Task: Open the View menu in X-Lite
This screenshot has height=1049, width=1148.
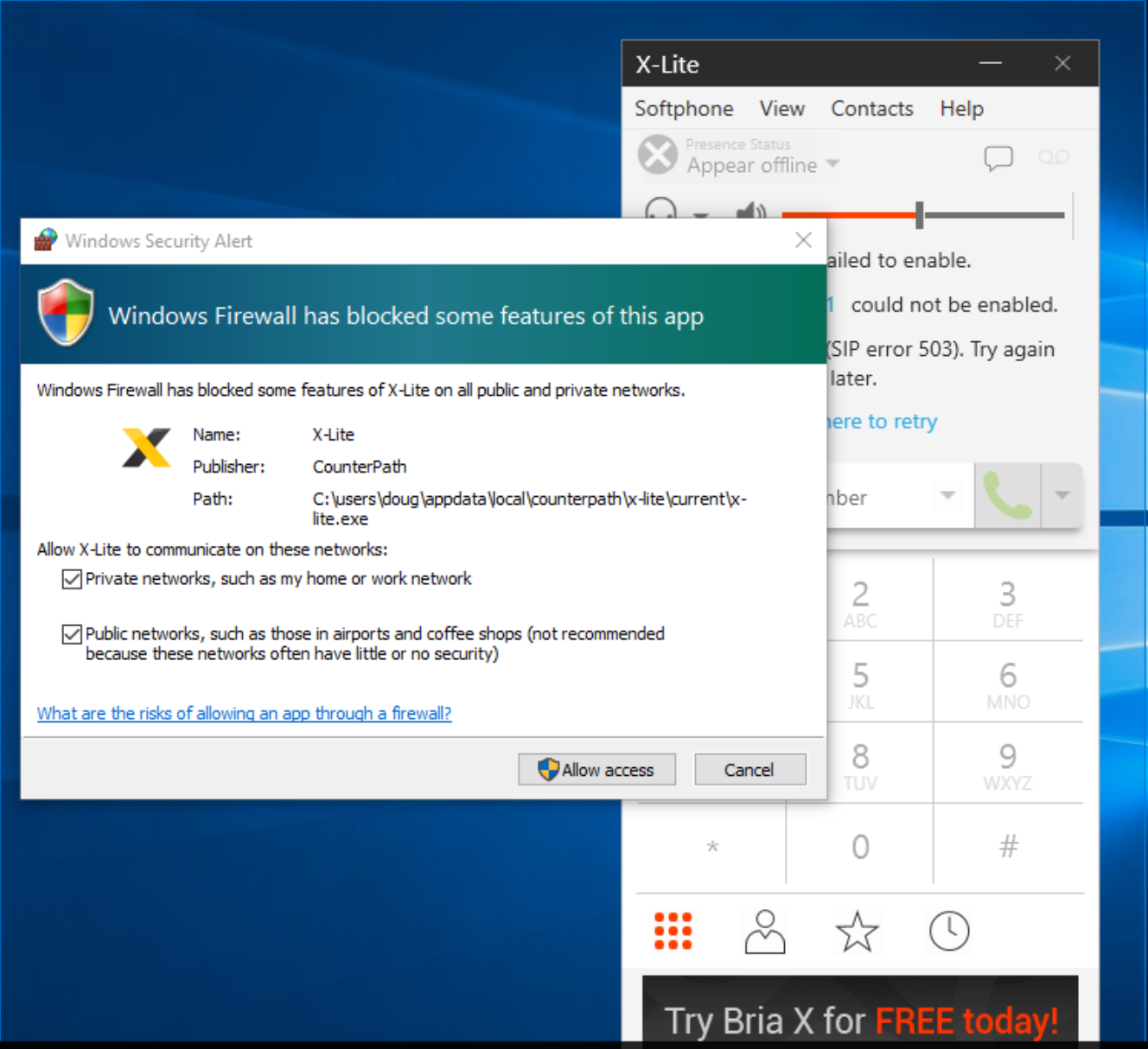Action: pos(781,108)
